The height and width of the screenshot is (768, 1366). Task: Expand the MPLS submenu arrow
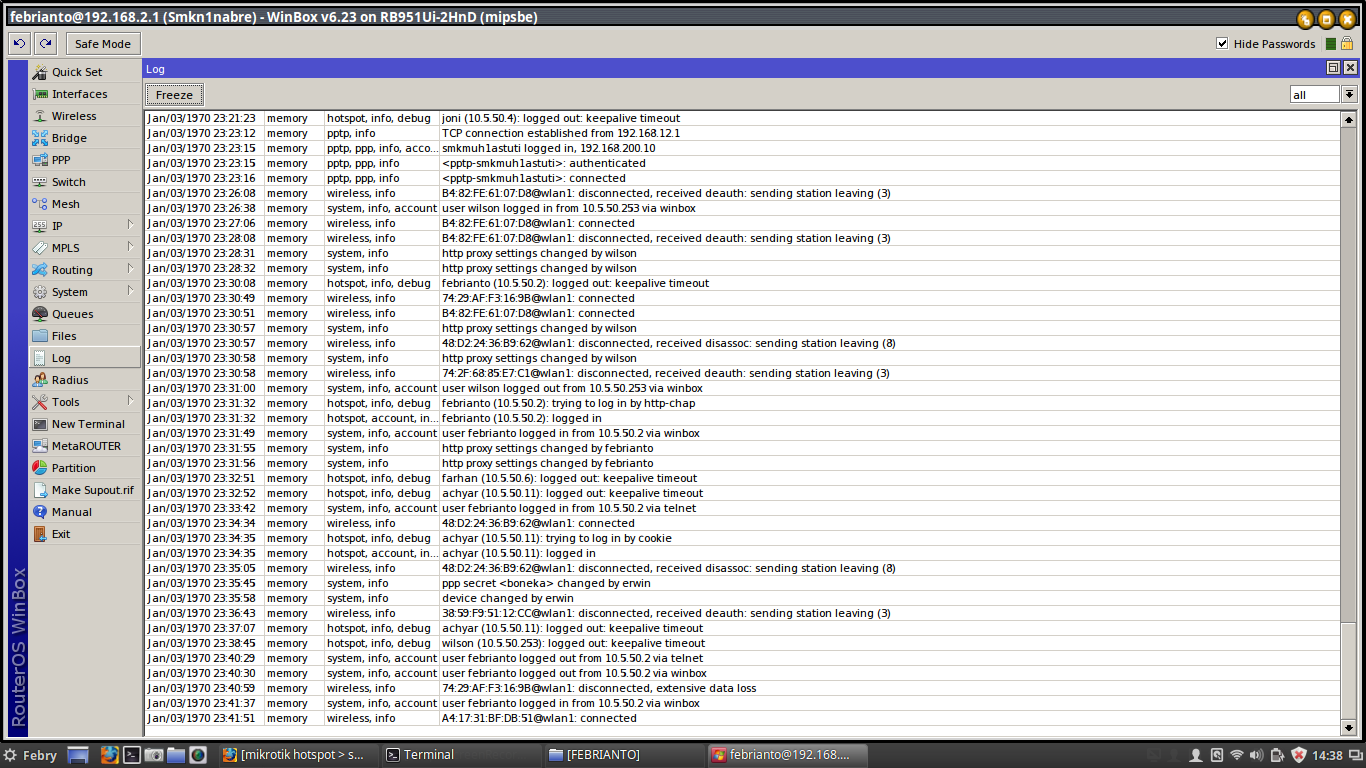[130, 248]
